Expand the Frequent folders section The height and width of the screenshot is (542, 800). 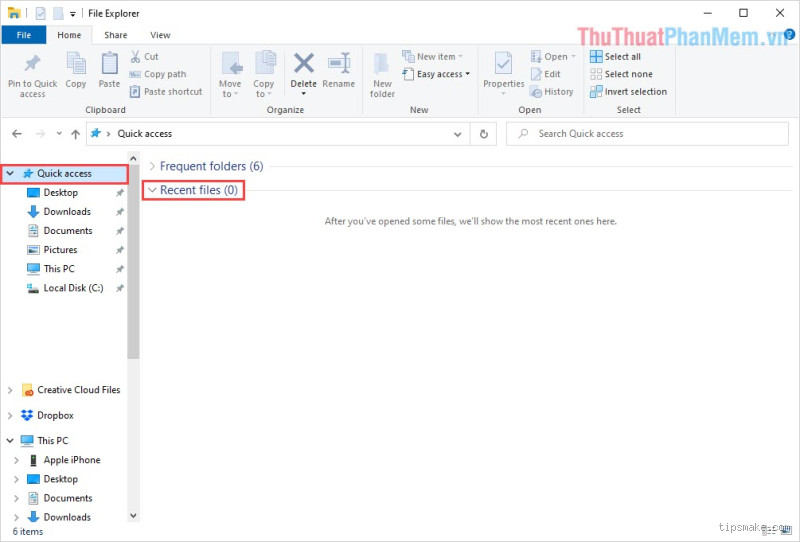click(152, 166)
